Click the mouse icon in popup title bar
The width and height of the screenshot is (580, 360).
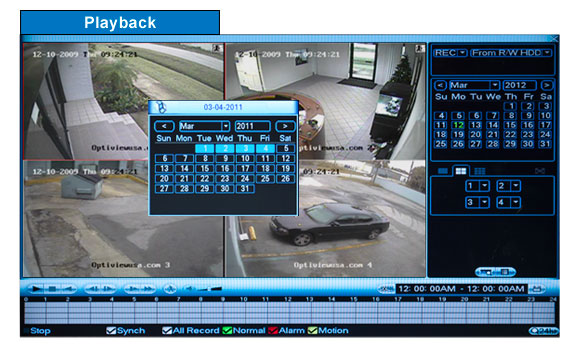pyautogui.click(x=161, y=107)
